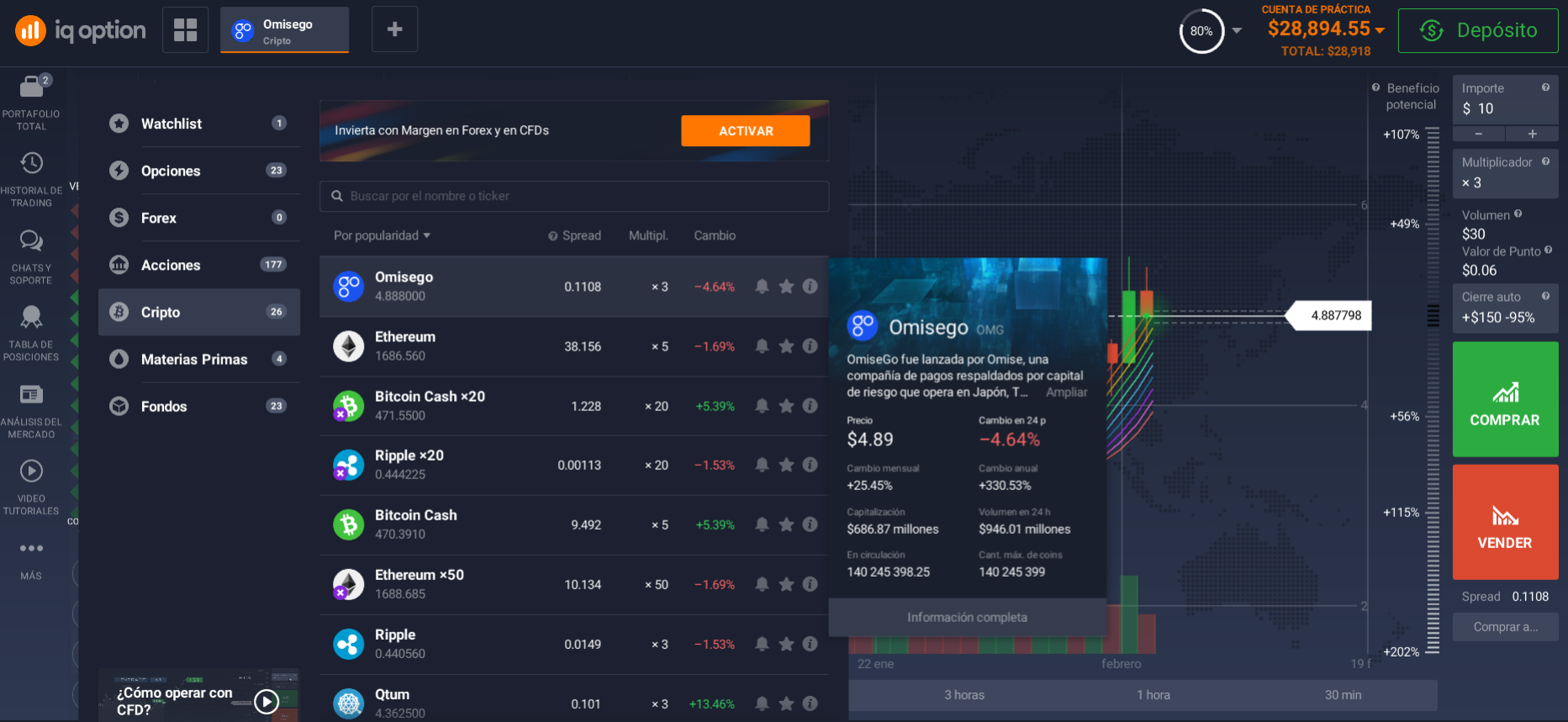Screen dimensions: 1568x722
Task: Click the green COMPRAR button
Action: click(x=1505, y=399)
